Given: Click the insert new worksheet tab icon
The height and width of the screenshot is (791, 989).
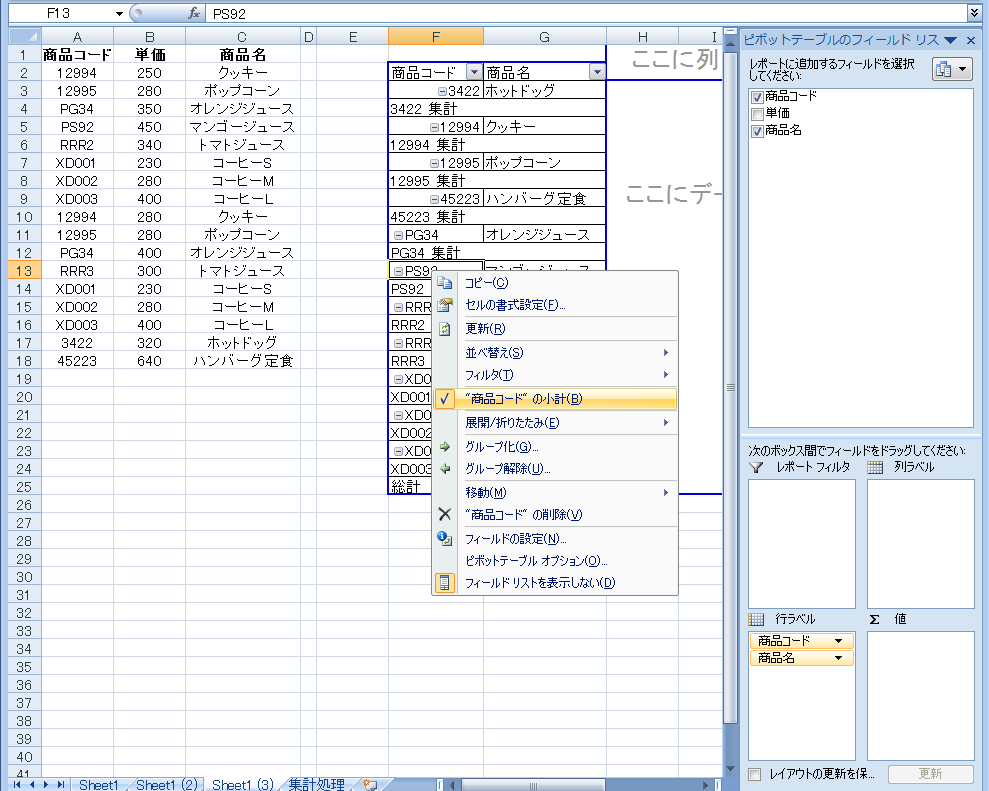Looking at the screenshot, I should [369, 785].
